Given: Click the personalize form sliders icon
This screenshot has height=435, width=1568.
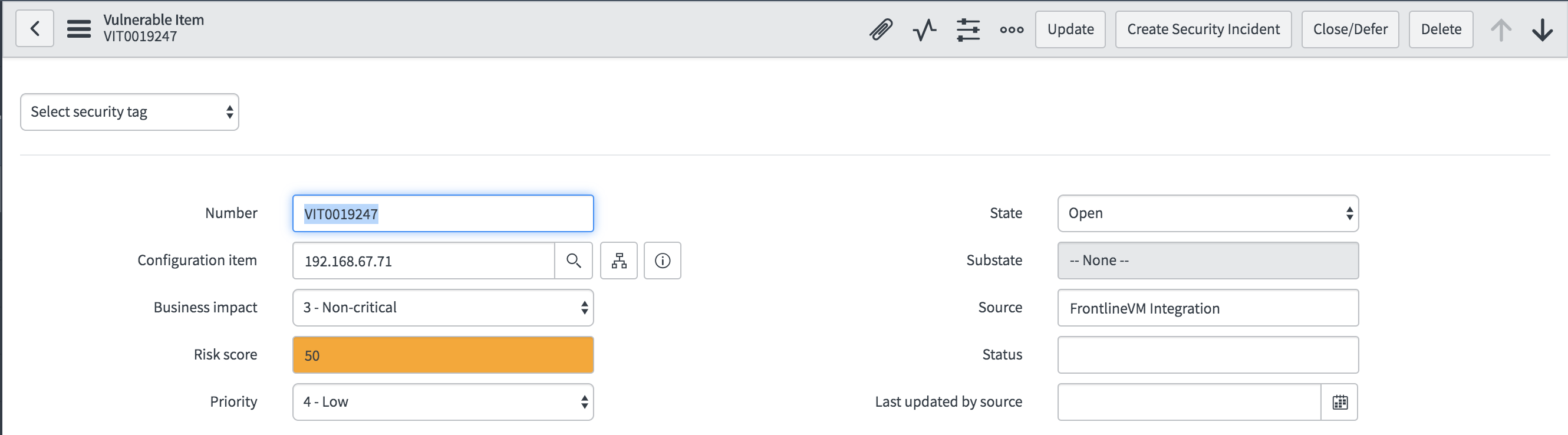Looking at the screenshot, I should click(968, 29).
